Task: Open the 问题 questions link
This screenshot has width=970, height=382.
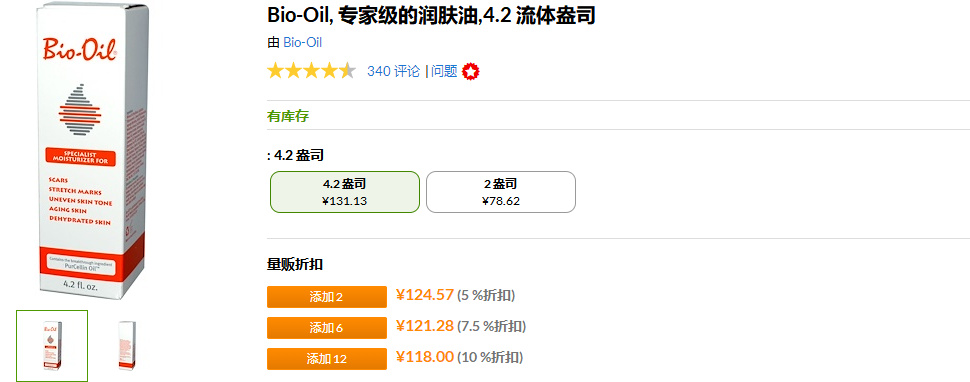Action: tap(444, 71)
